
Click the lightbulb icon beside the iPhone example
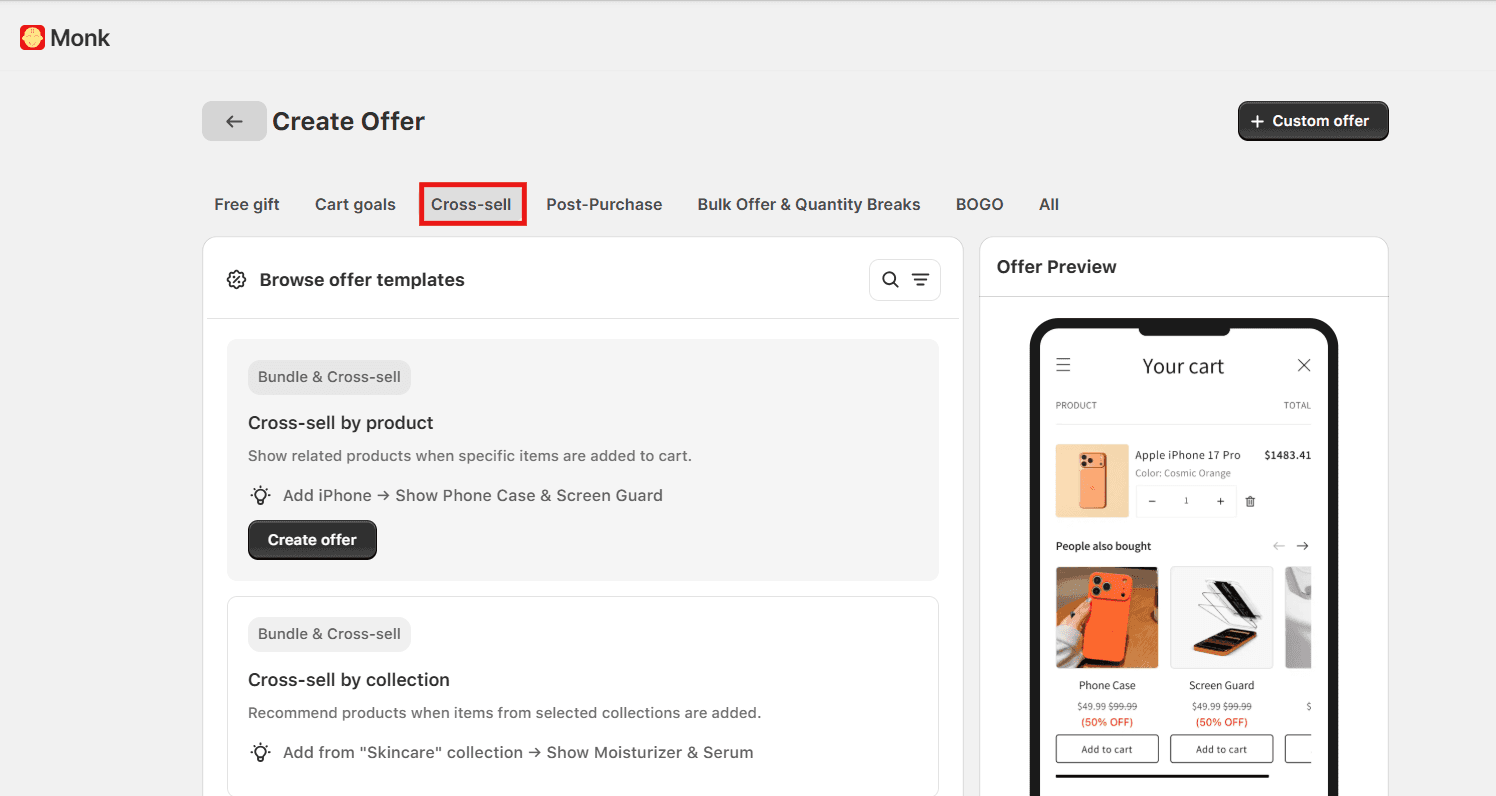click(260, 495)
